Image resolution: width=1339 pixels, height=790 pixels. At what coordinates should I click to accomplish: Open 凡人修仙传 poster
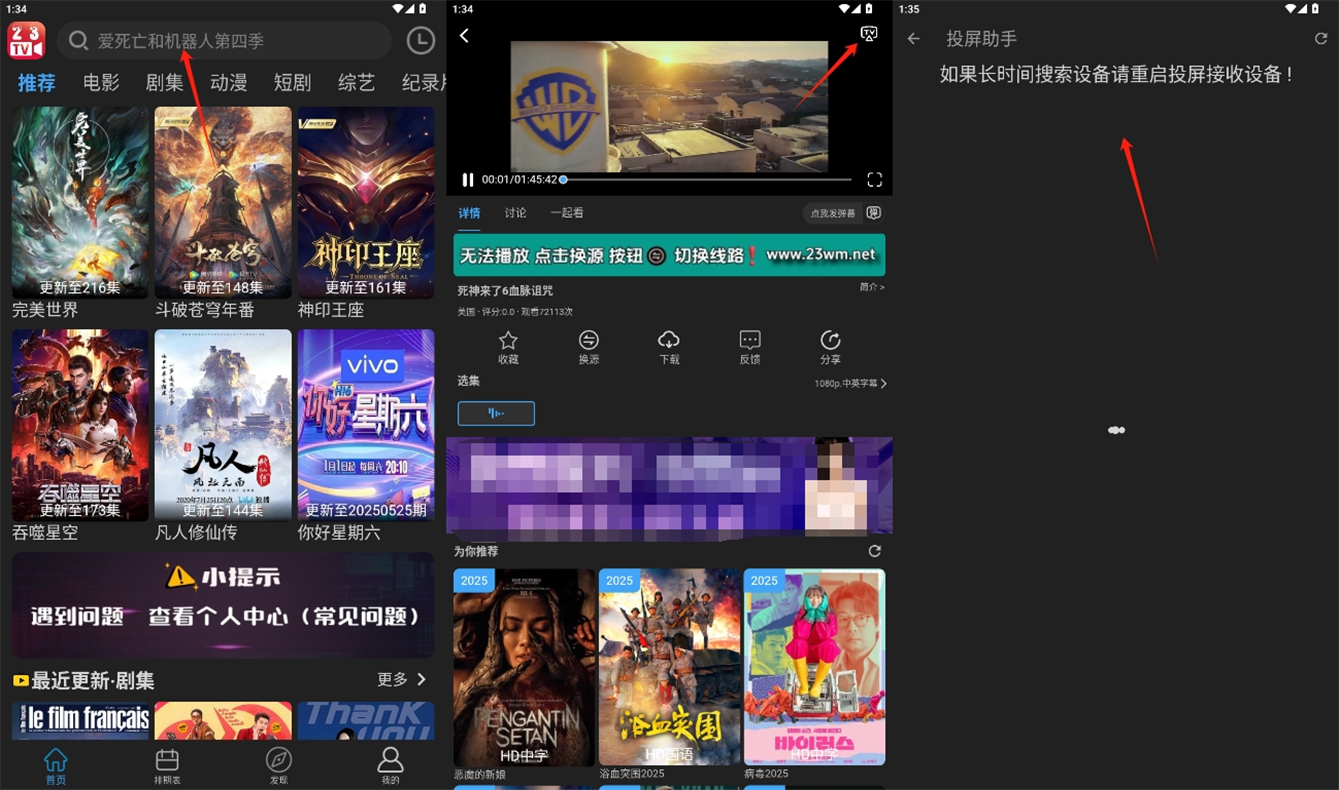point(223,425)
